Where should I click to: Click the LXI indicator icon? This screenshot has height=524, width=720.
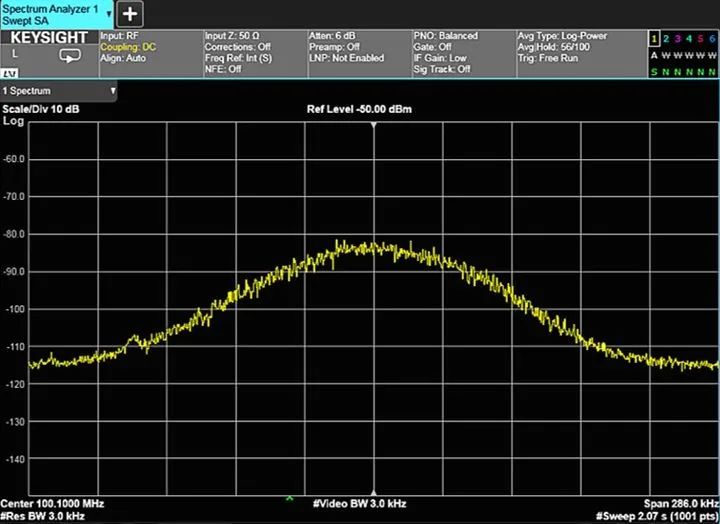coord(9,74)
